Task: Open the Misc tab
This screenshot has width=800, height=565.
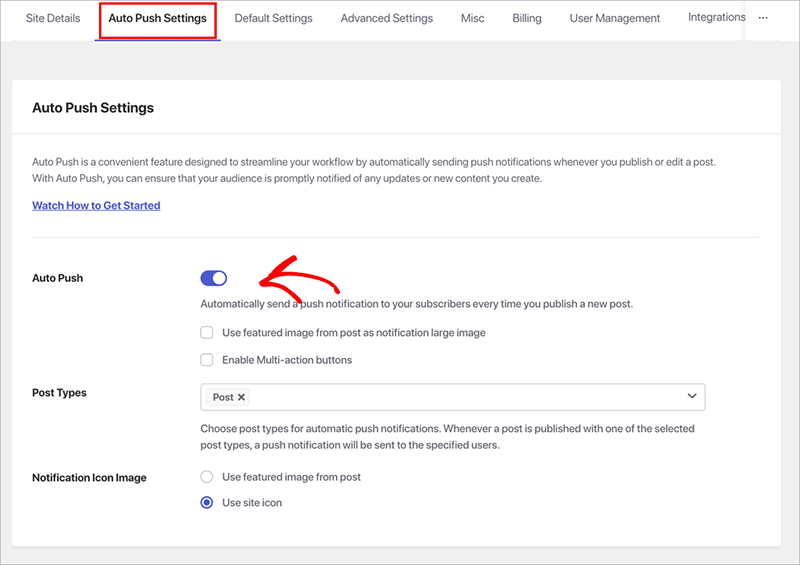Action: tap(472, 18)
